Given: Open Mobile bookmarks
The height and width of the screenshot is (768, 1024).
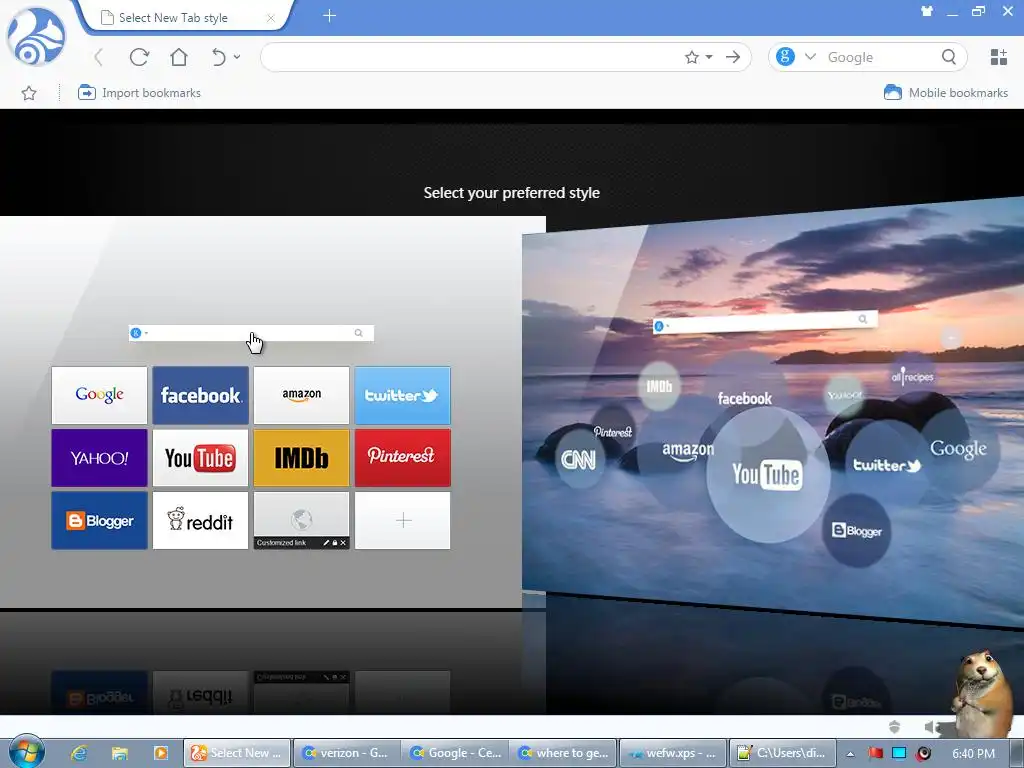Looking at the screenshot, I should pos(945,93).
